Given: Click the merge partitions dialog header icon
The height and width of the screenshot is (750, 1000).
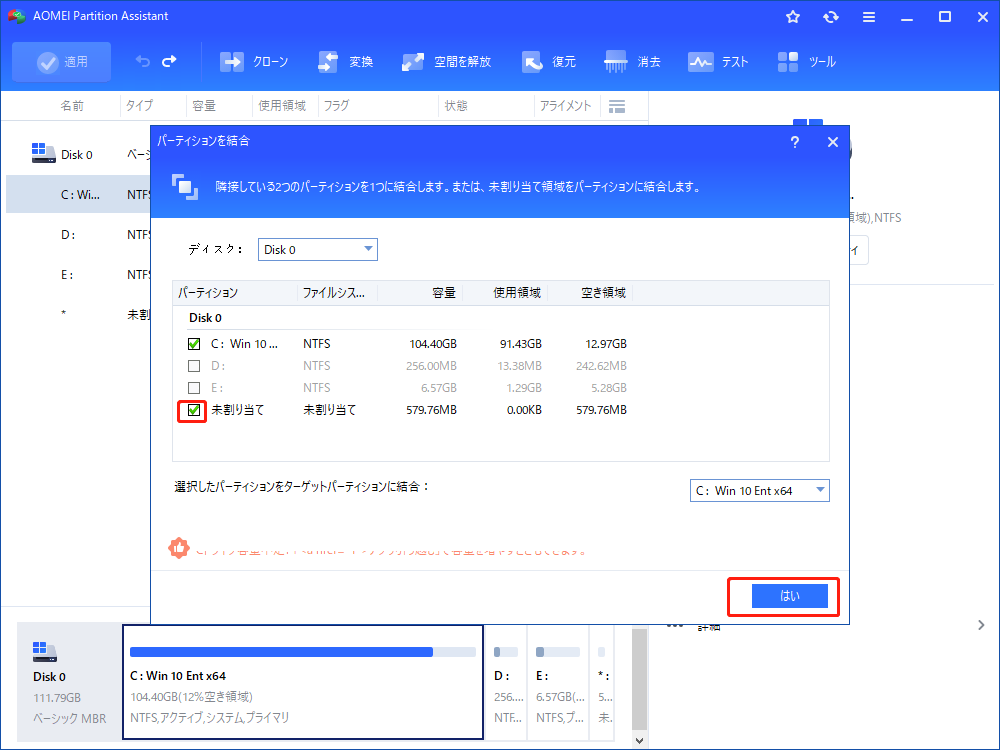Looking at the screenshot, I should 184,186.
